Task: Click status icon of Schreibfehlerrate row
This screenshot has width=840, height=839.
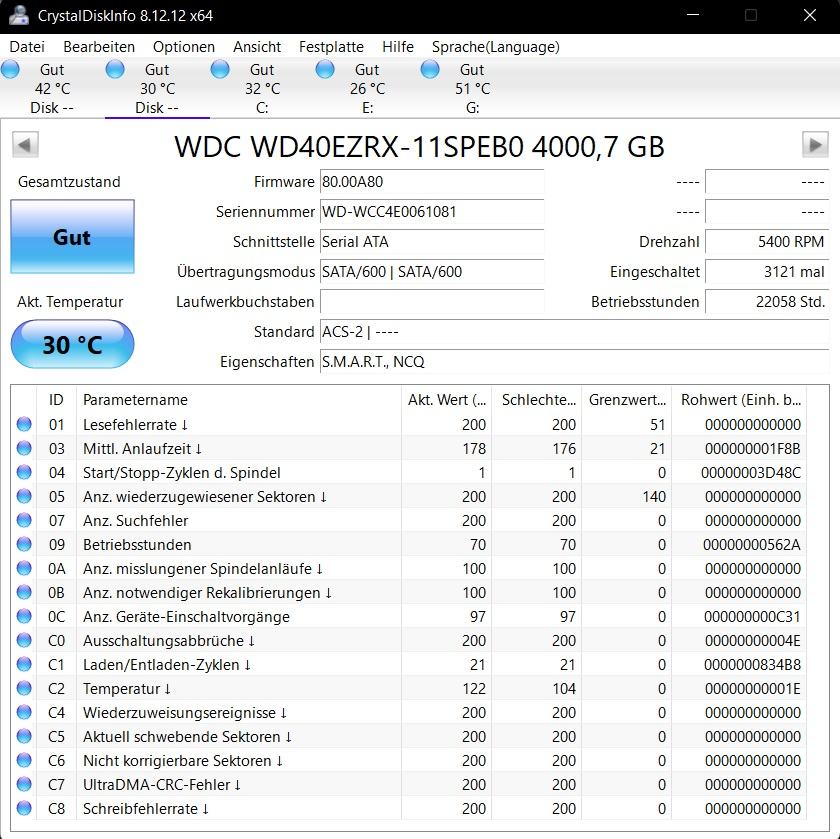Action: 24,808
